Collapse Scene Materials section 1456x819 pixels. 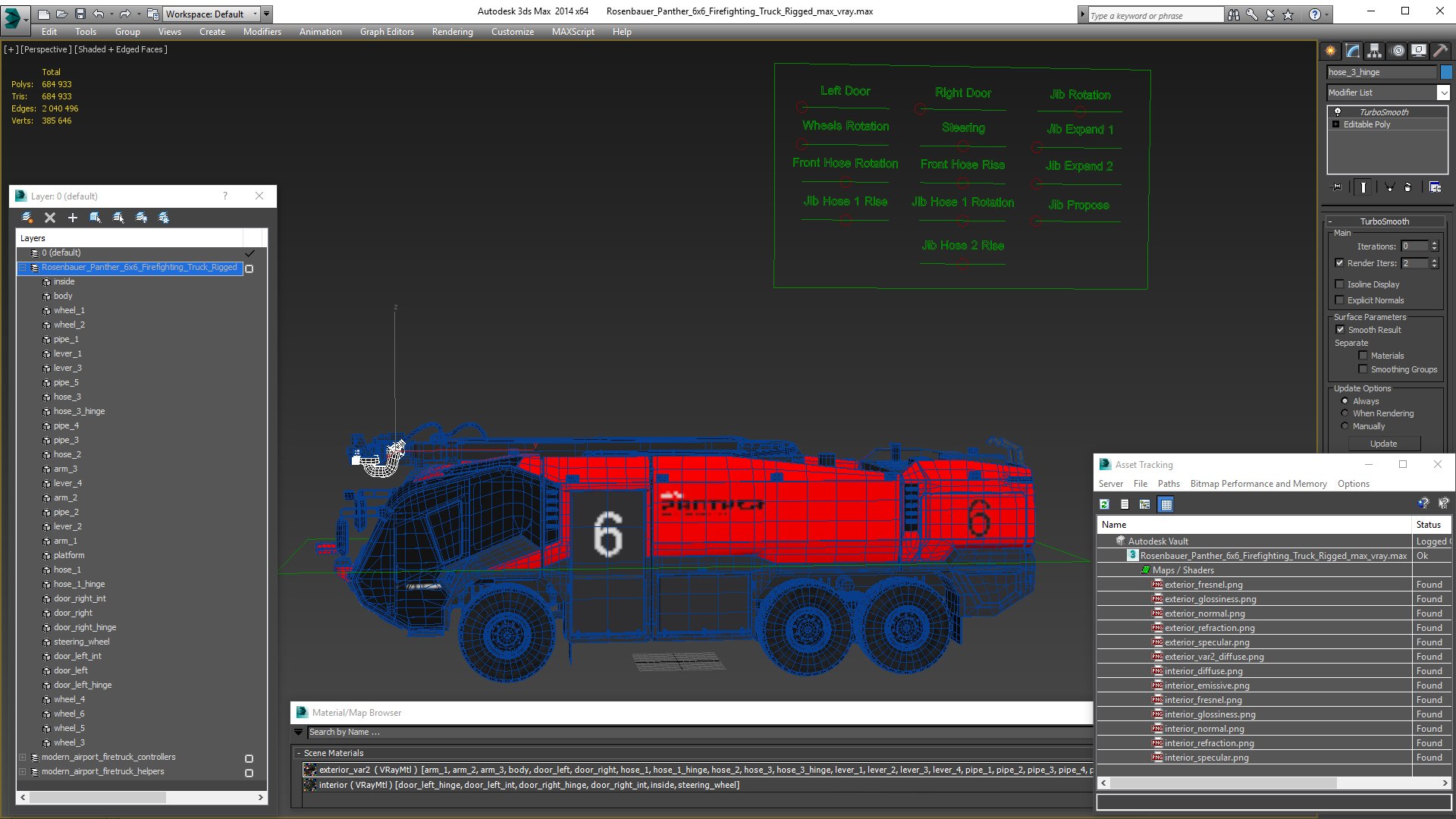(299, 753)
